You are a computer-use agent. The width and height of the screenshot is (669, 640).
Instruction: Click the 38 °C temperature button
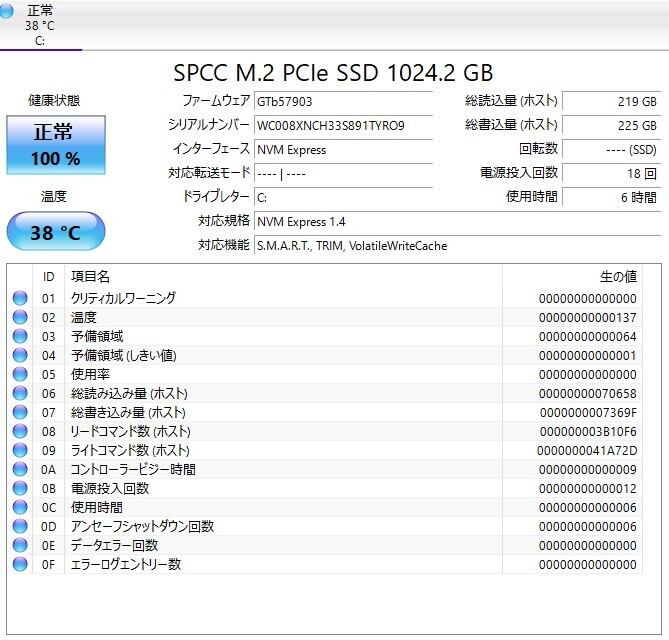pyautogui.click(x=56, y=232)
